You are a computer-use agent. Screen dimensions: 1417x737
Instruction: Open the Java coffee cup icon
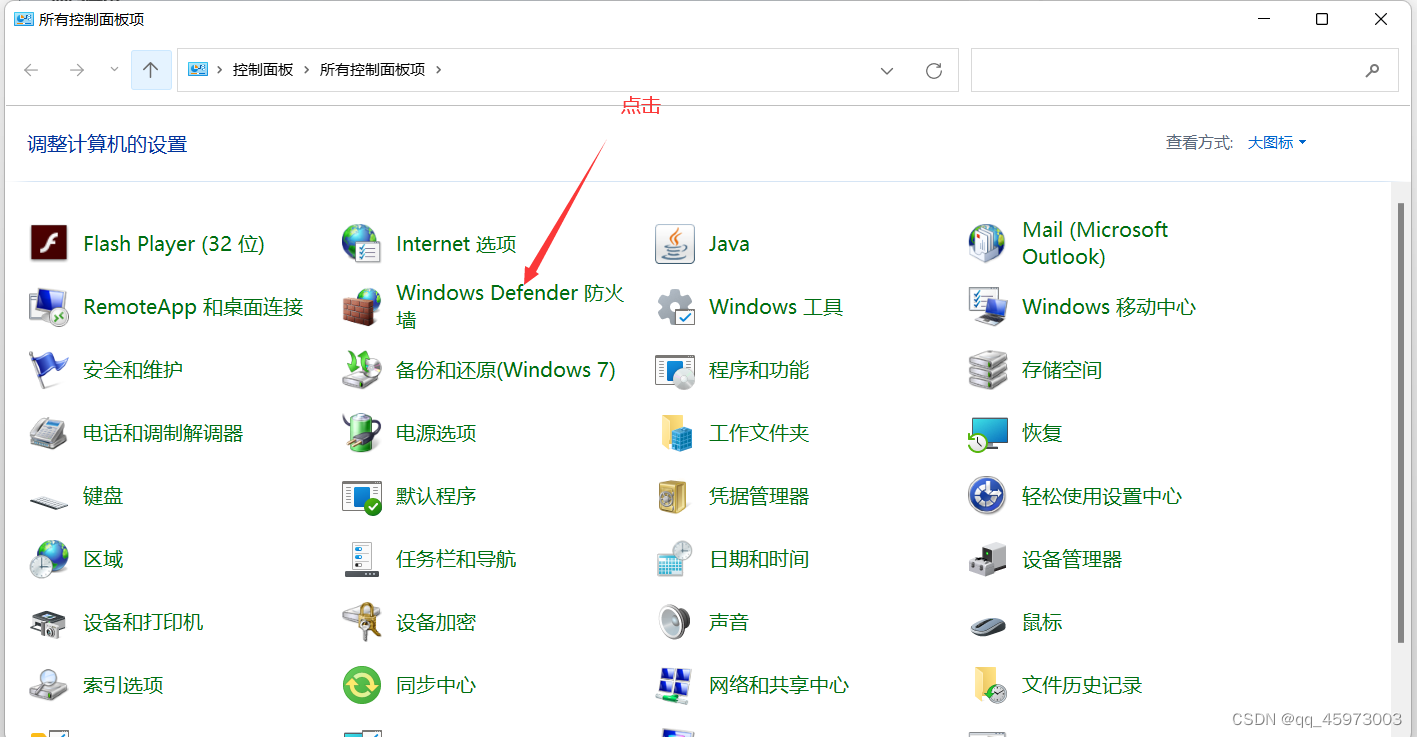tap(675, 243)
